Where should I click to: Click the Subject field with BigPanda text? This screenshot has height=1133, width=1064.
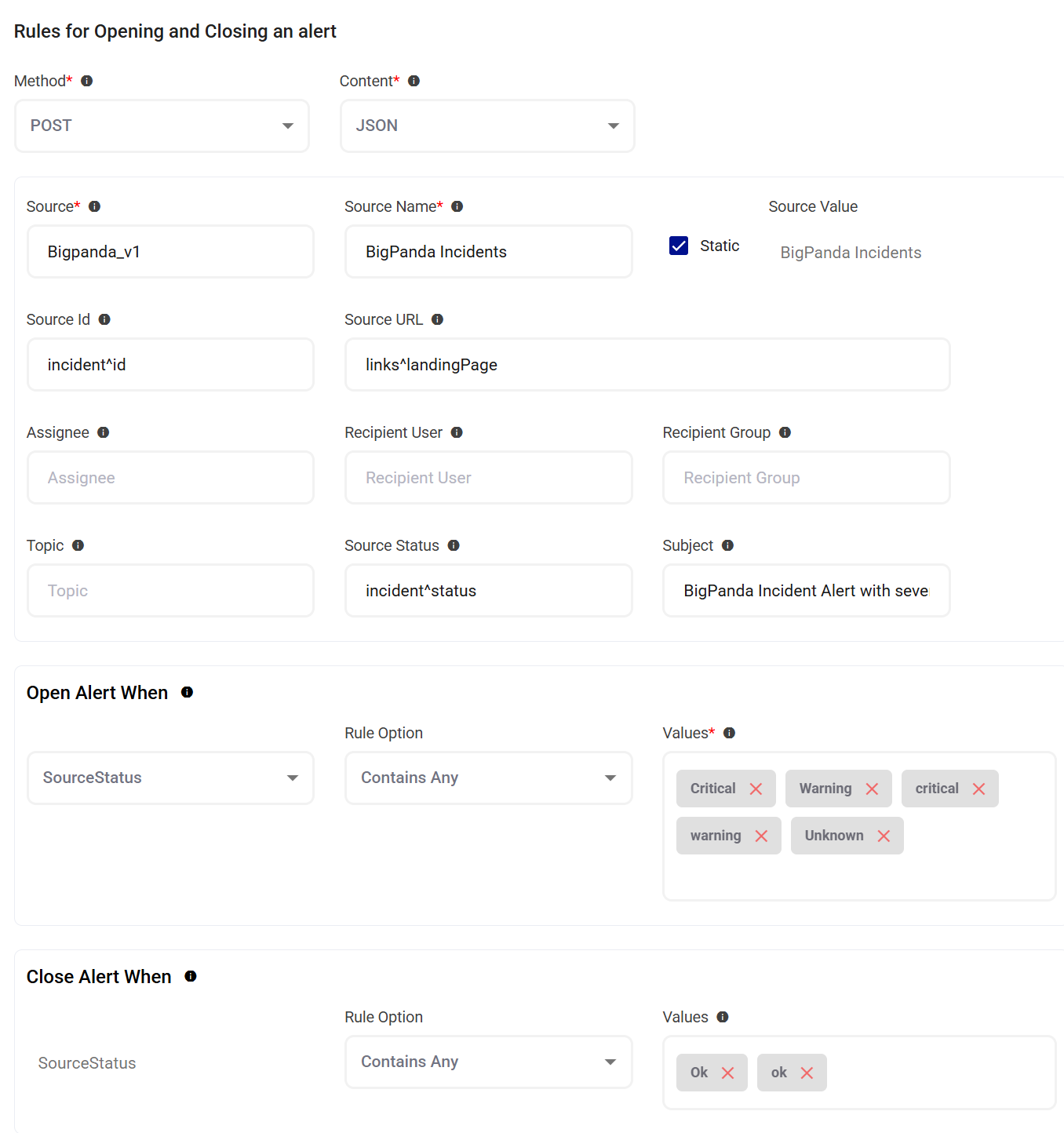click(x=806, y=591)
